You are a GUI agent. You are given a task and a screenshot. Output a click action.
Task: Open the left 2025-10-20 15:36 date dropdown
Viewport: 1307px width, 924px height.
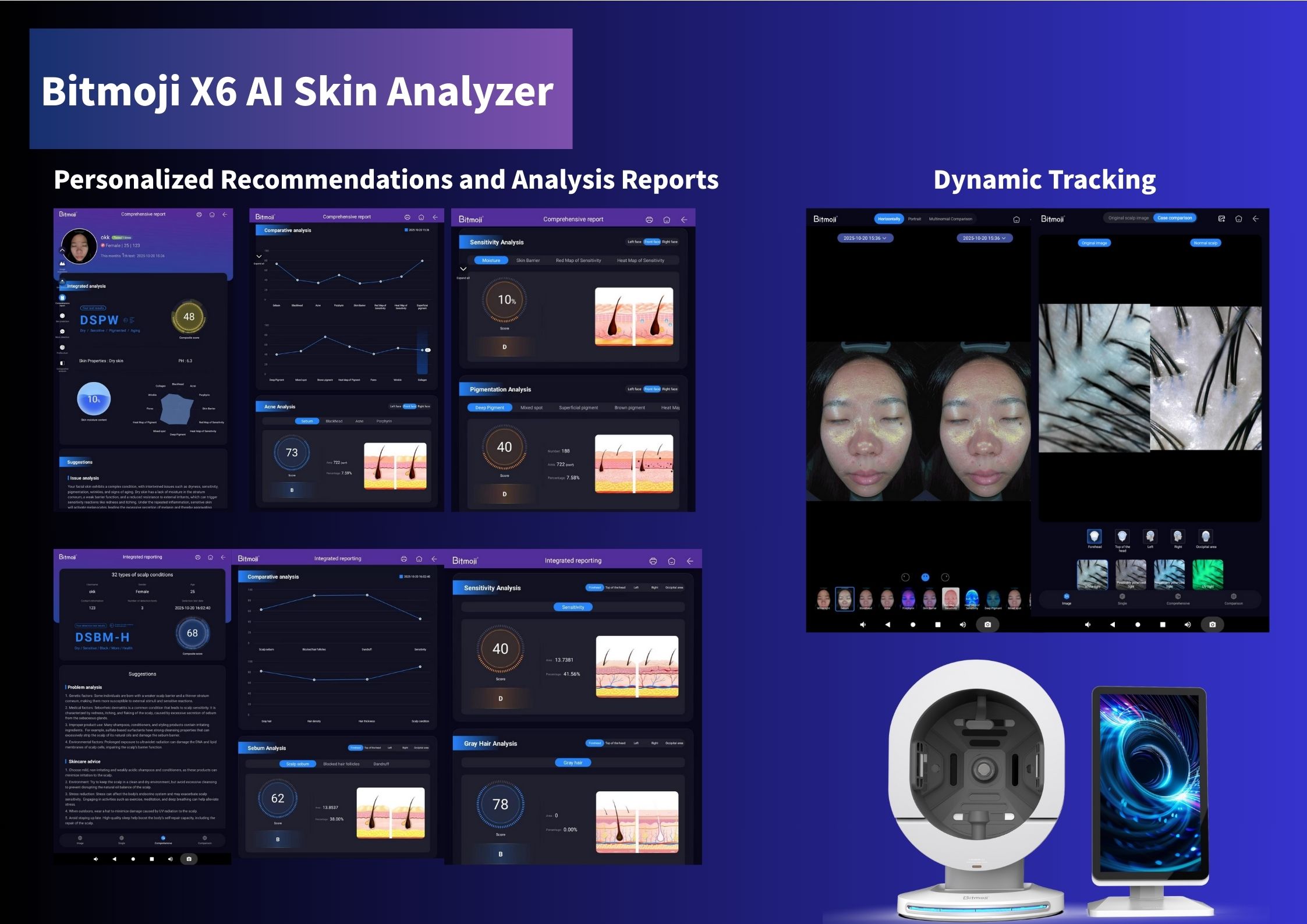(865, 238)
